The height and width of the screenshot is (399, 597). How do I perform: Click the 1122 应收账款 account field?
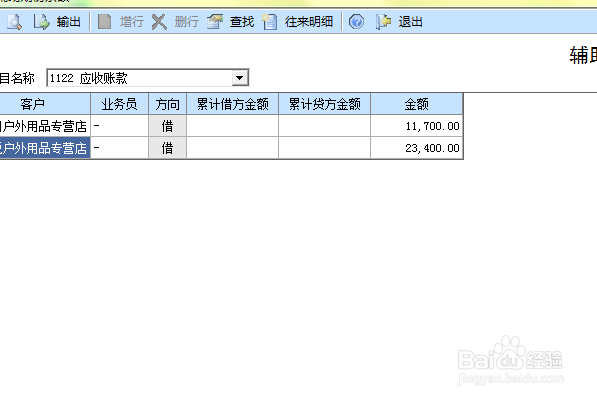tap(147, 78)
